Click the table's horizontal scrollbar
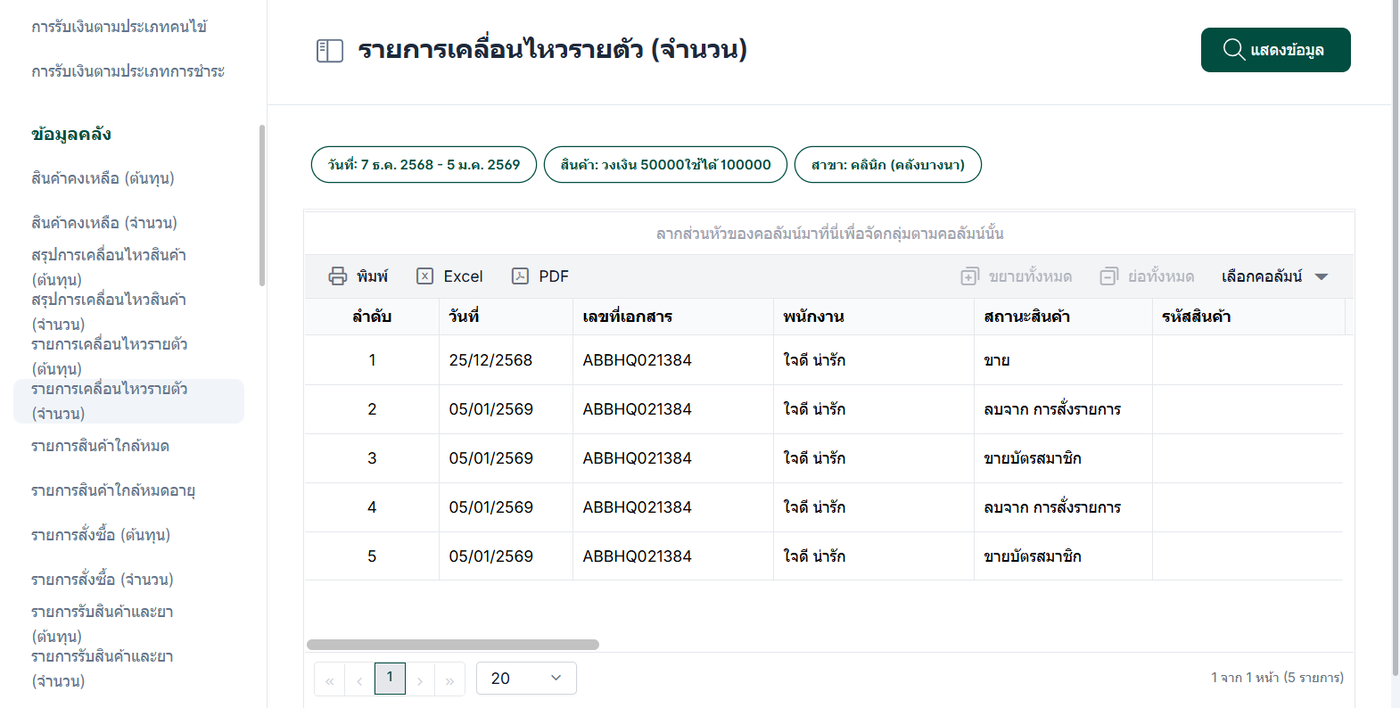 [x=452, y=645]
